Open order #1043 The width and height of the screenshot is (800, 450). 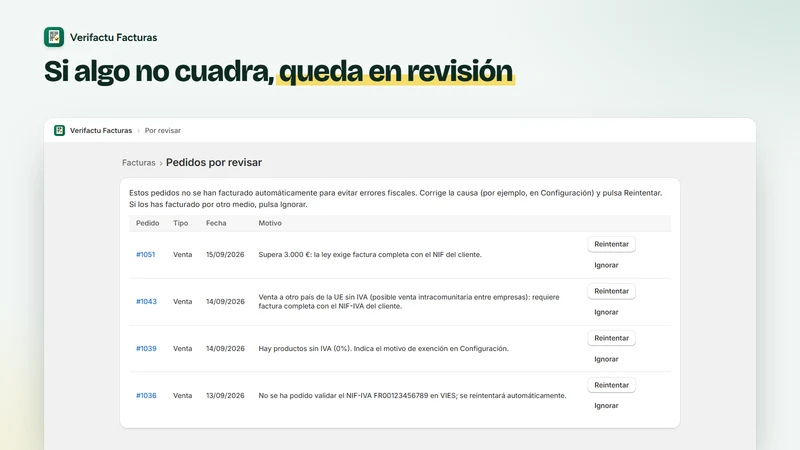coord(146,302)
